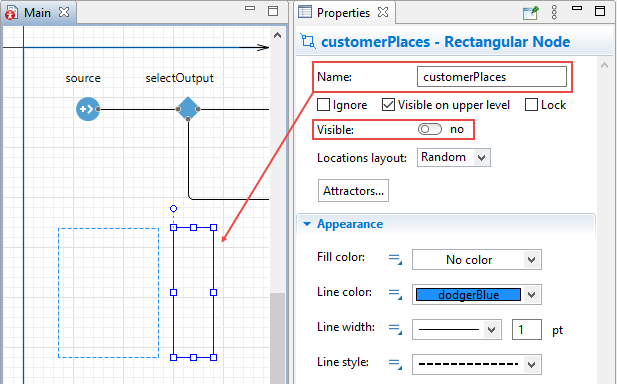This screenshot has height=384, width=617.
Task: Select the selectOutput diamond block
Action: click(x=188, y=109)
